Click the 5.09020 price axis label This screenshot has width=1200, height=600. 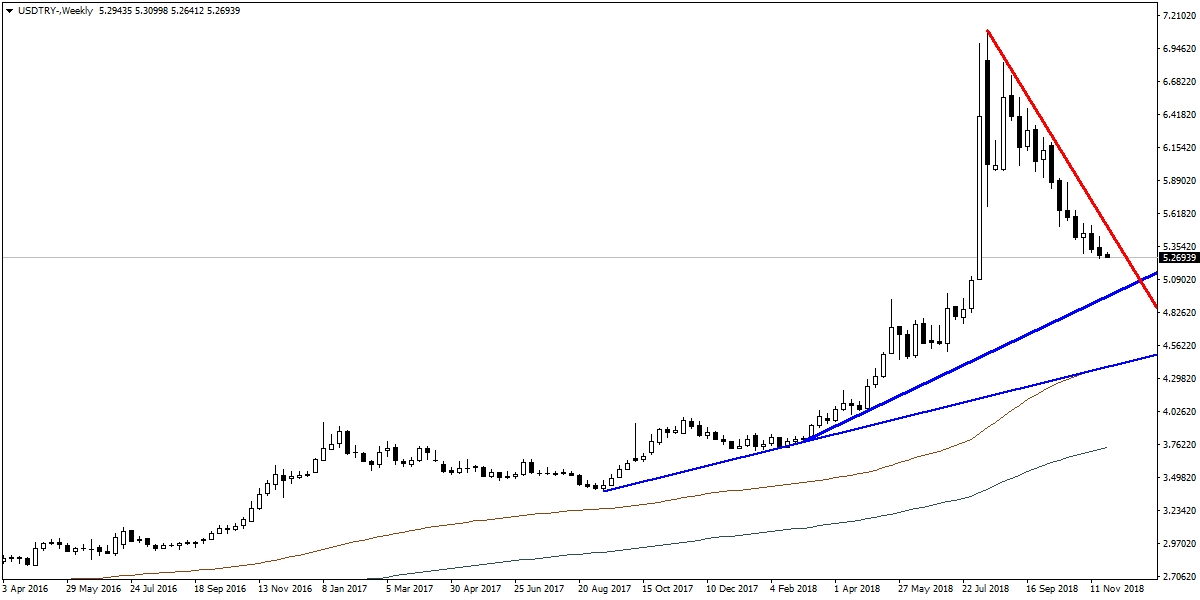(x=1179, y=280)
